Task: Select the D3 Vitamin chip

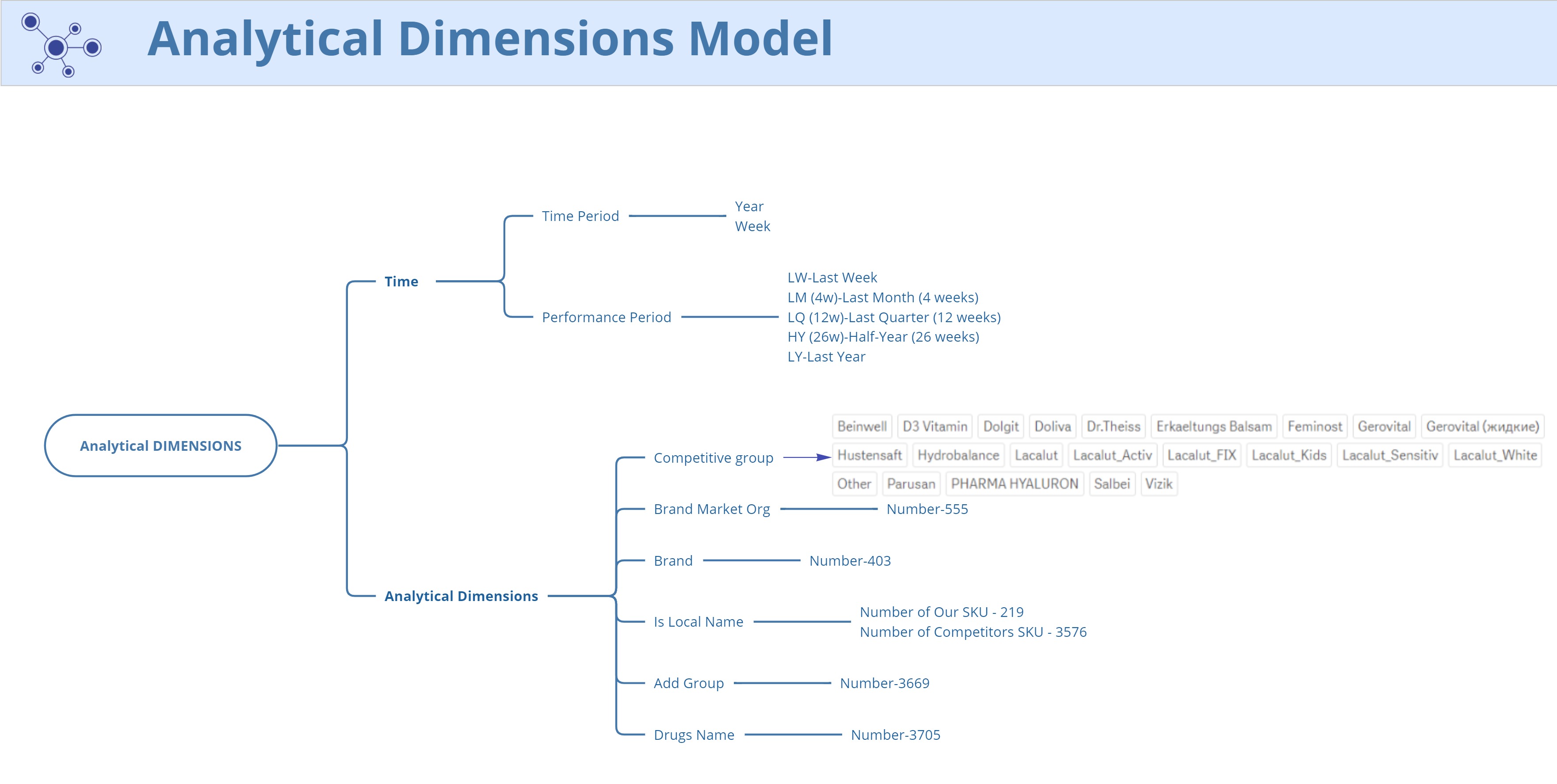Action: pyautogui.click(x=935, y=426)
